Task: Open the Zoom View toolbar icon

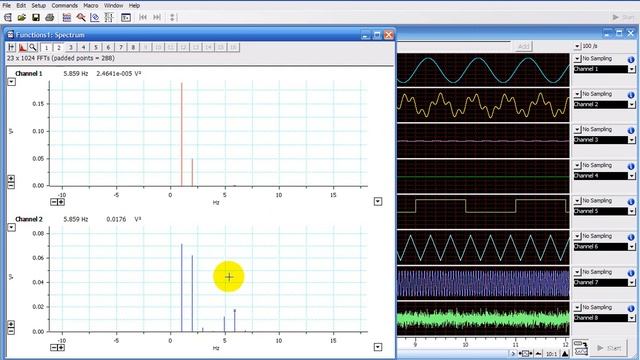Action: tap(80, 17)
